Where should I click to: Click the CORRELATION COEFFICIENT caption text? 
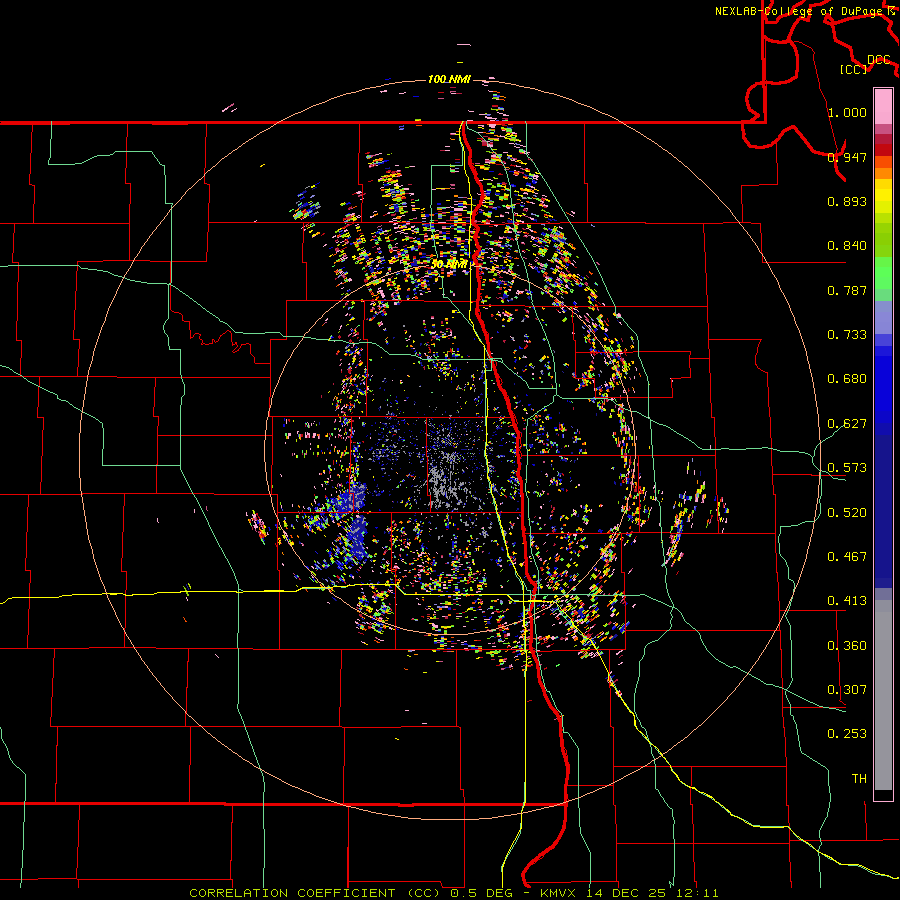tap(292, 893)
